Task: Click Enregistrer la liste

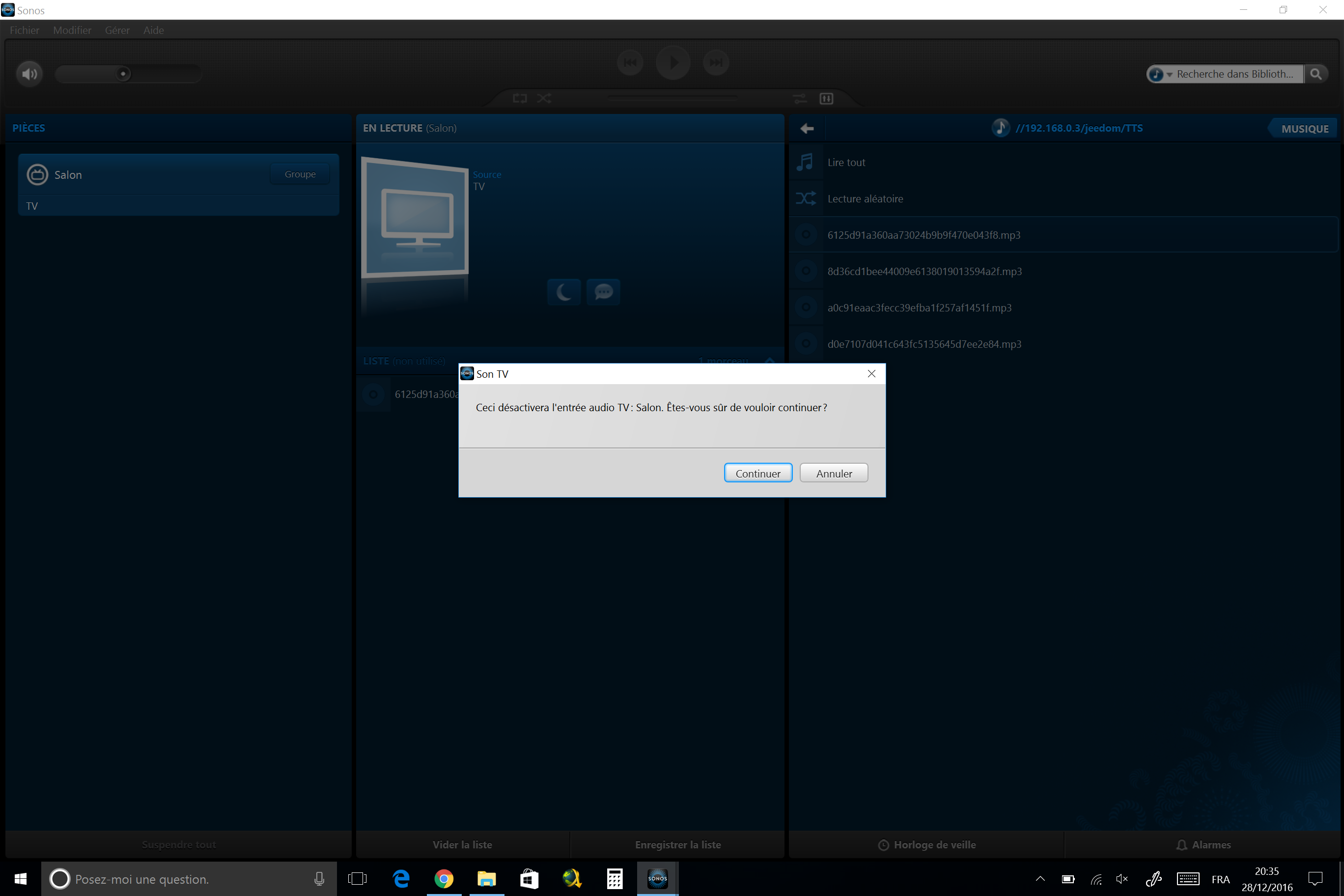Action: tap(678, 844)
